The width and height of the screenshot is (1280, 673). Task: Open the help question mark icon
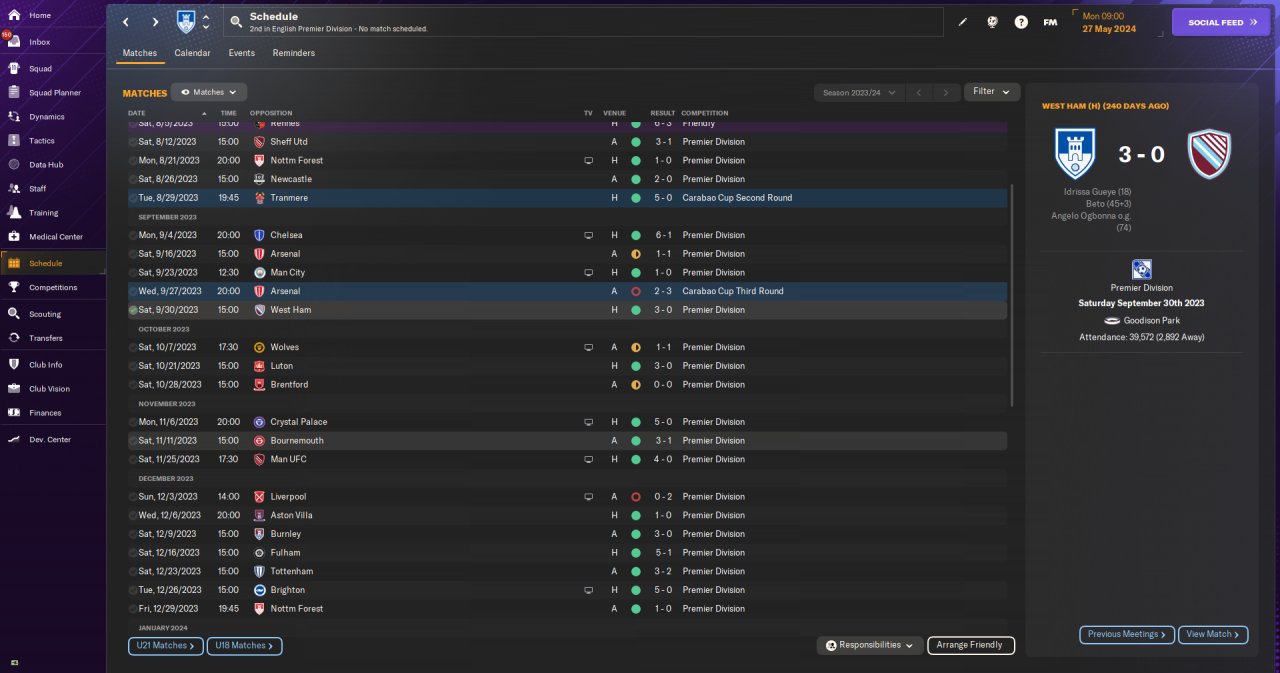click(x=1021, y=22)
